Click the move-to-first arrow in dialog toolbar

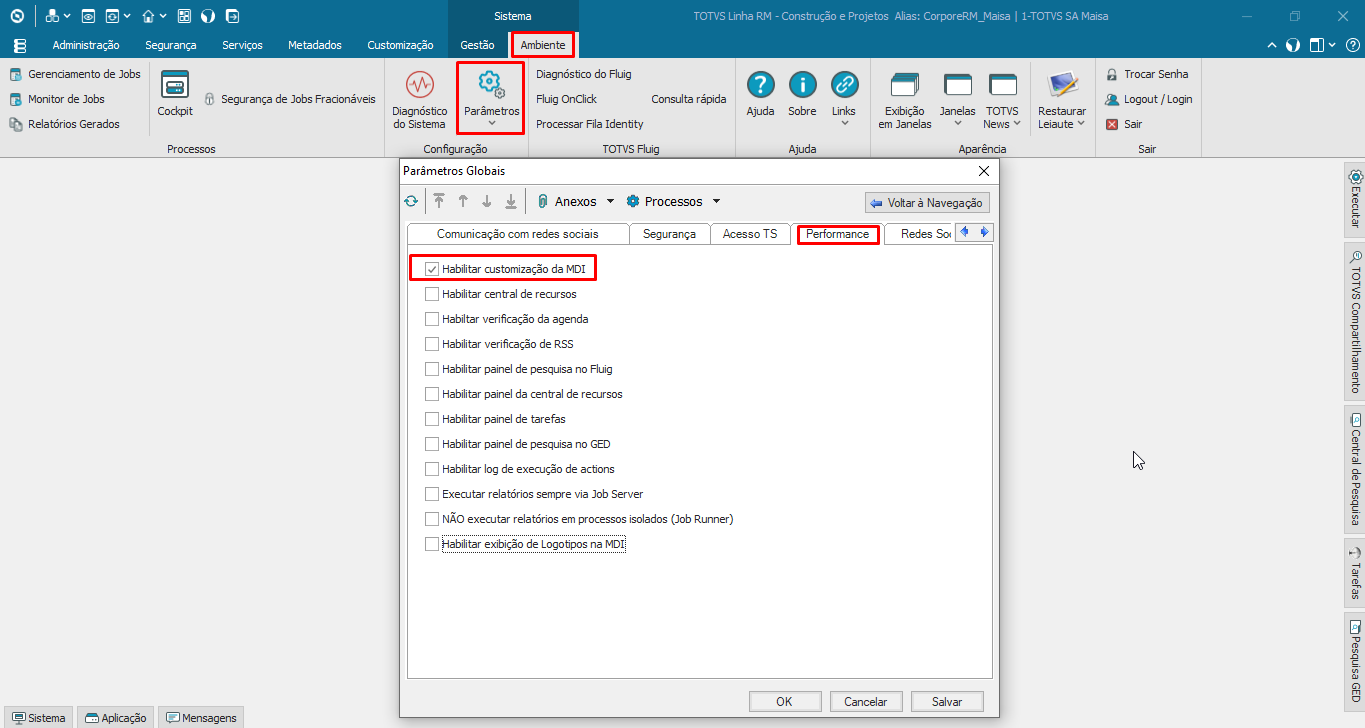tap(439, 201)
